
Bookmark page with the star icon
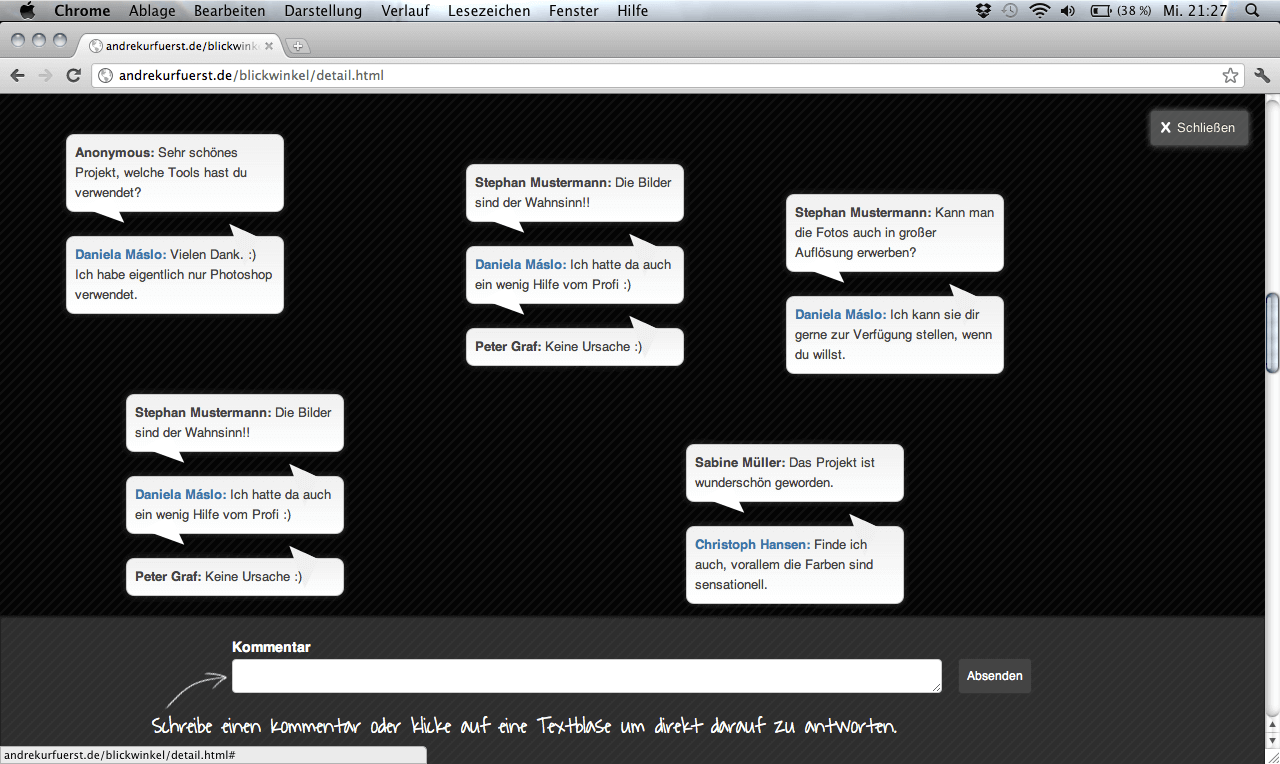click(1230, 75)
